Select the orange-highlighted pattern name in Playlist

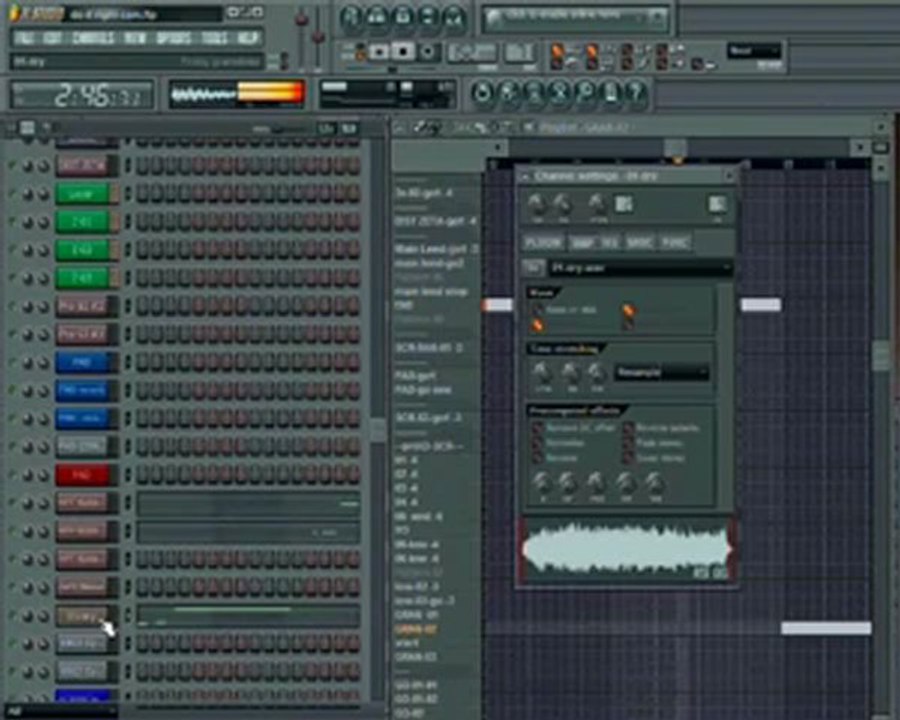click(x=416, y=629)
